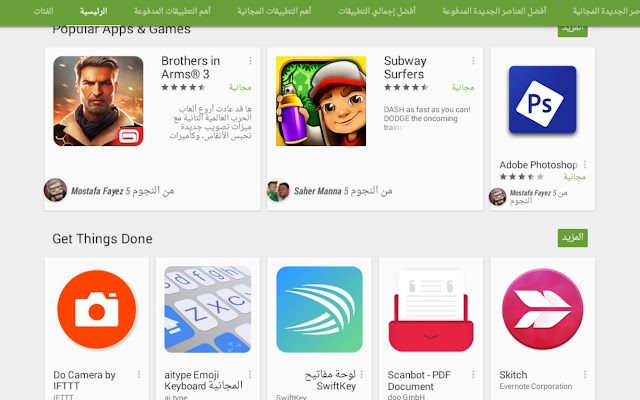The image size is (640, 400).
Task: Tap the Scanbot PDF Document icon
Action: [x=431, y=310]
